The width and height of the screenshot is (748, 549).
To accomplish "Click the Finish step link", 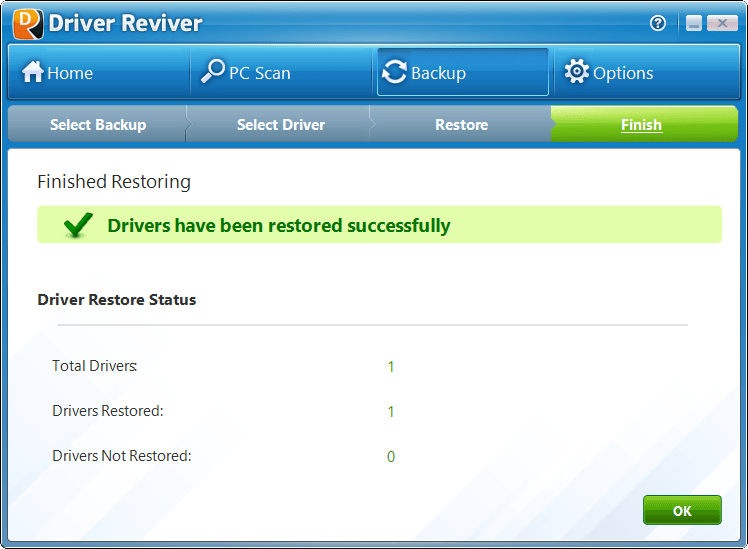I will click(x=641, y=125).
